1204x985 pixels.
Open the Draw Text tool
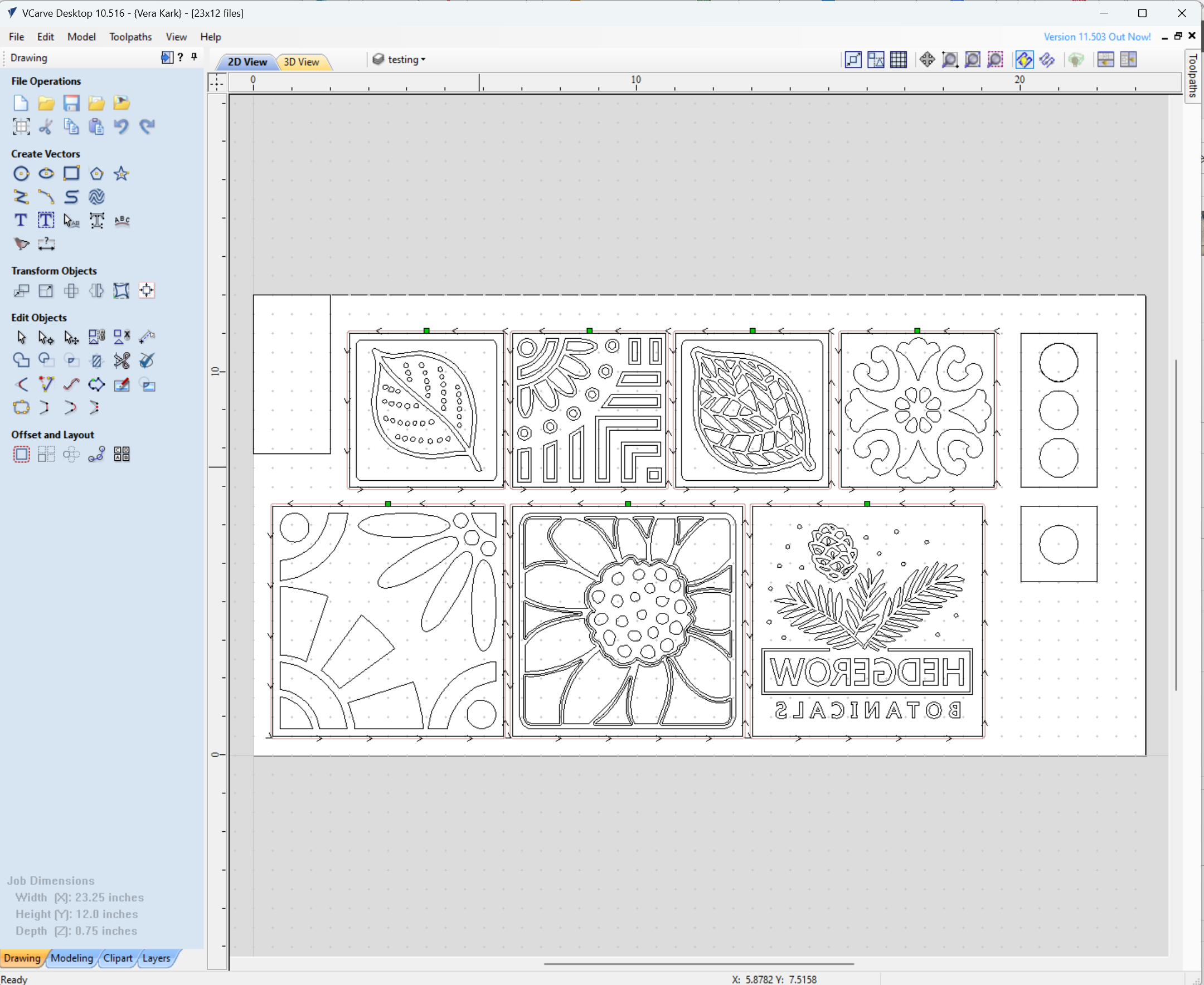(x=21, y=220)
